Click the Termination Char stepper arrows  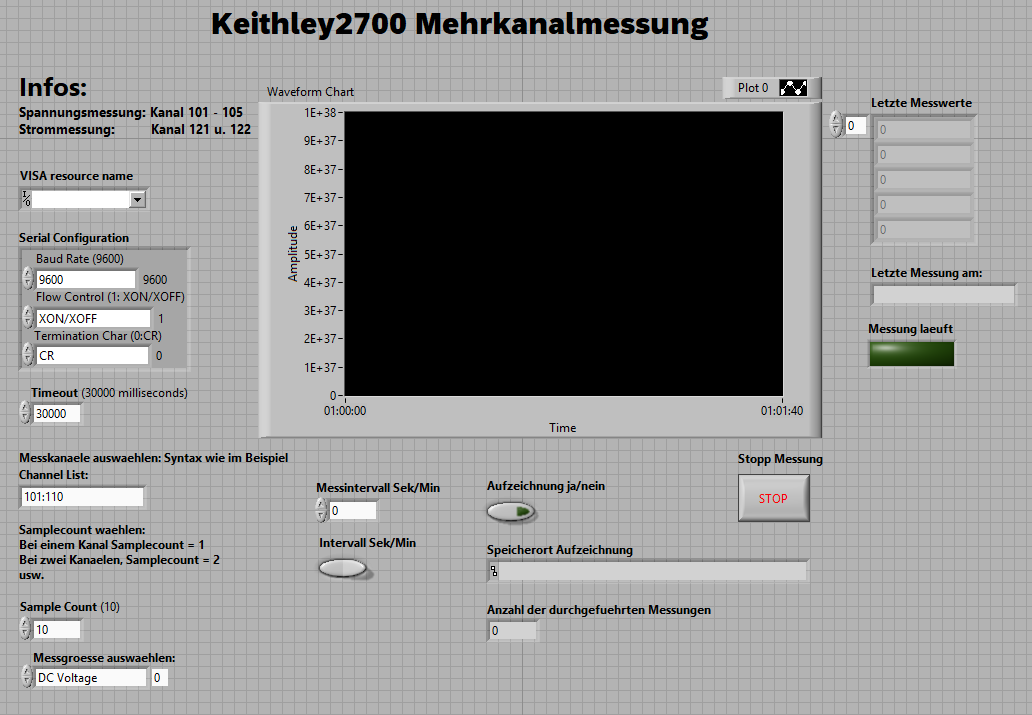pos(28,355)
